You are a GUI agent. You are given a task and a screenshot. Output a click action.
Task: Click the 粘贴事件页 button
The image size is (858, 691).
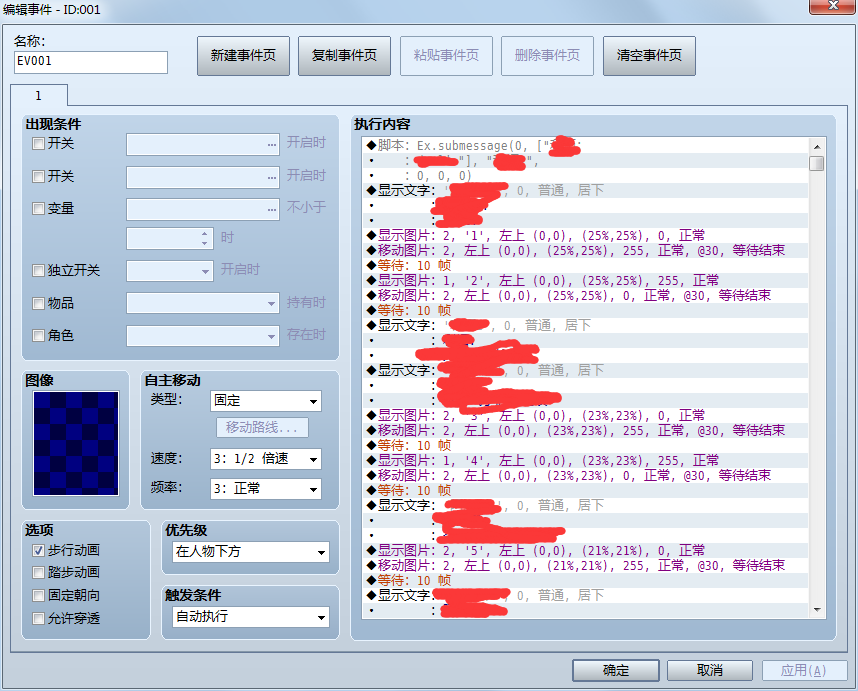point(446,55)
